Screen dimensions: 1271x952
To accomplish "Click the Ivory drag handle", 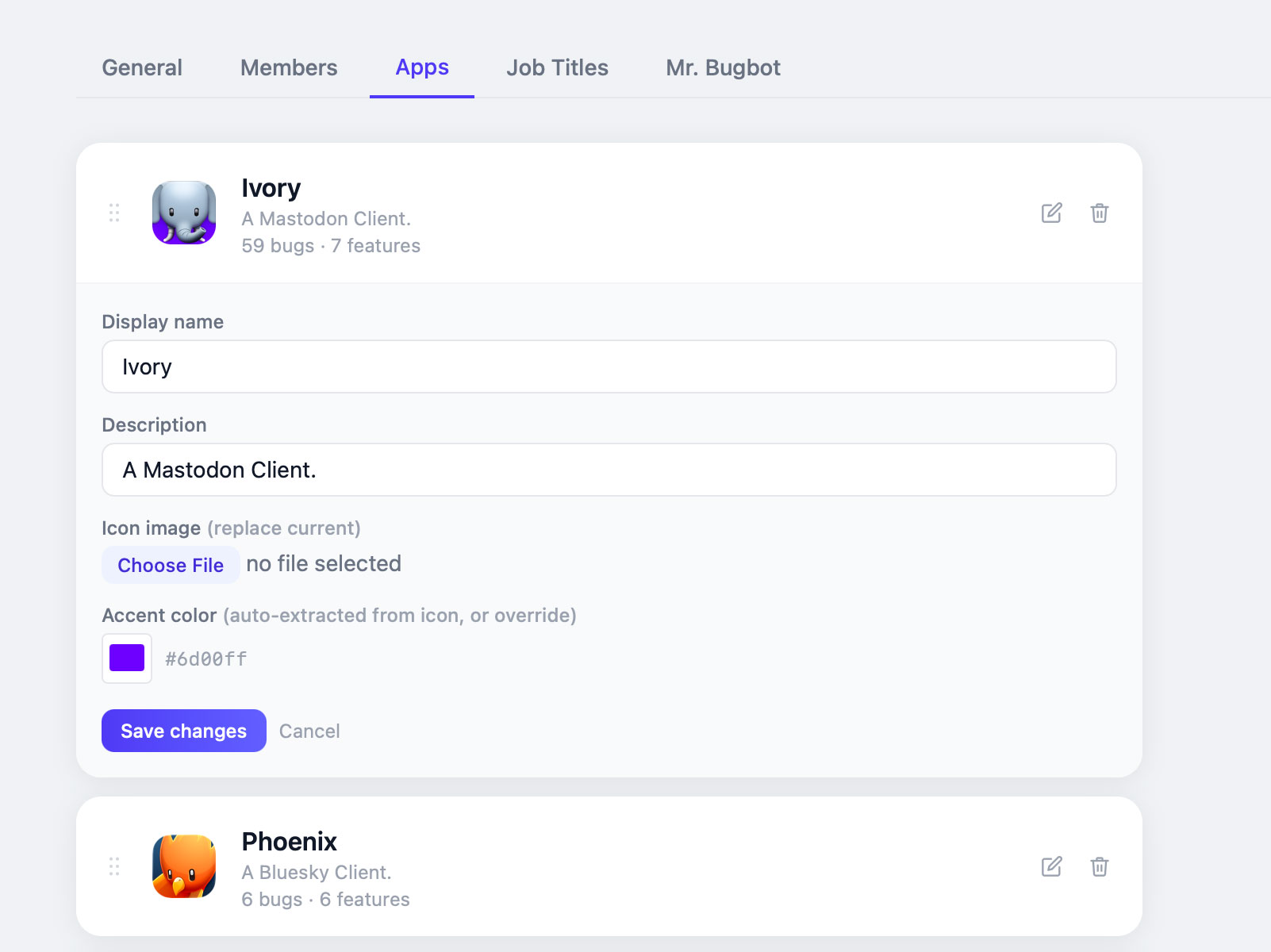I will click(x=114, y=213).
